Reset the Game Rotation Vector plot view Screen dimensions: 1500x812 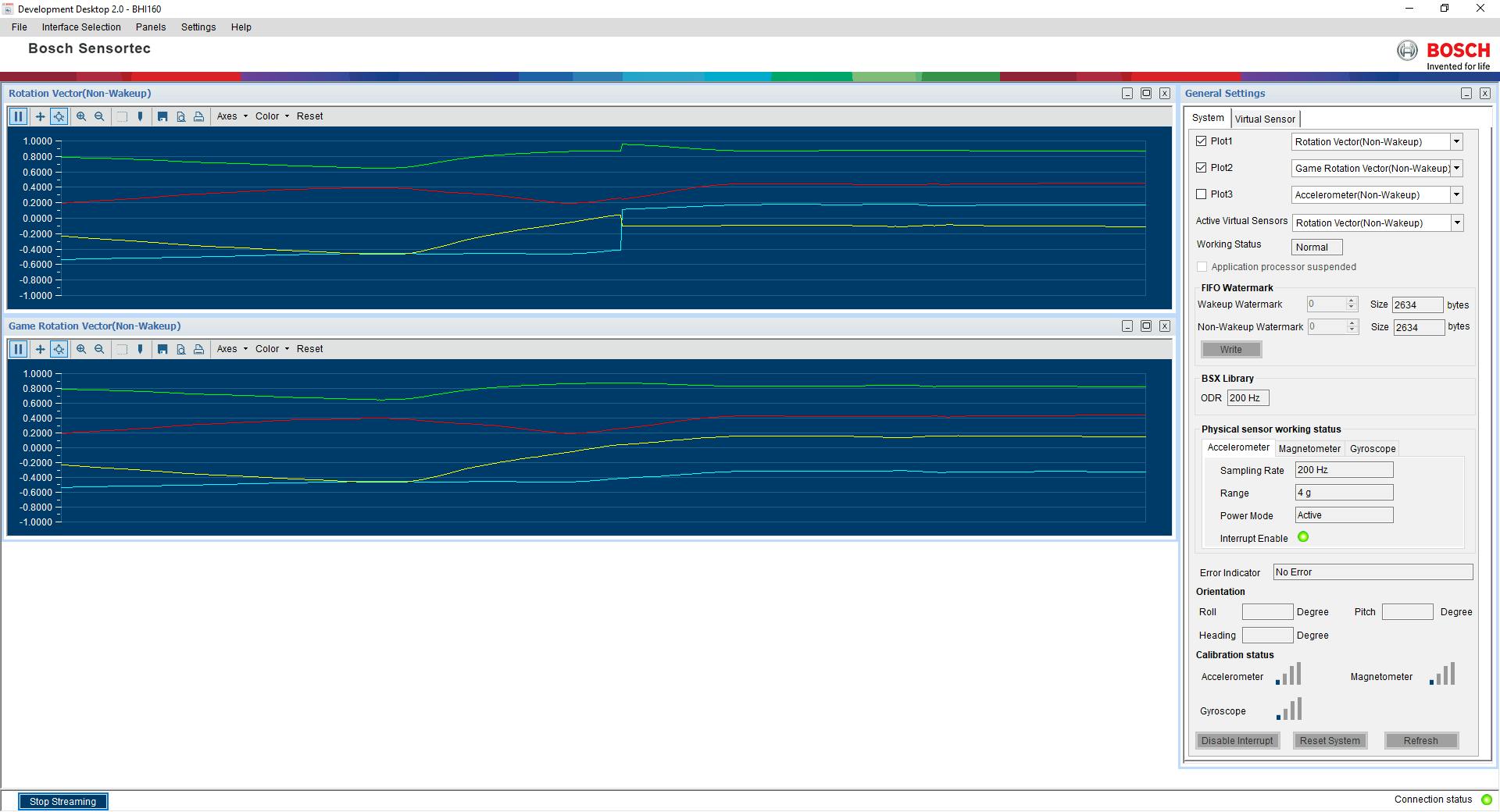[309, 349]
